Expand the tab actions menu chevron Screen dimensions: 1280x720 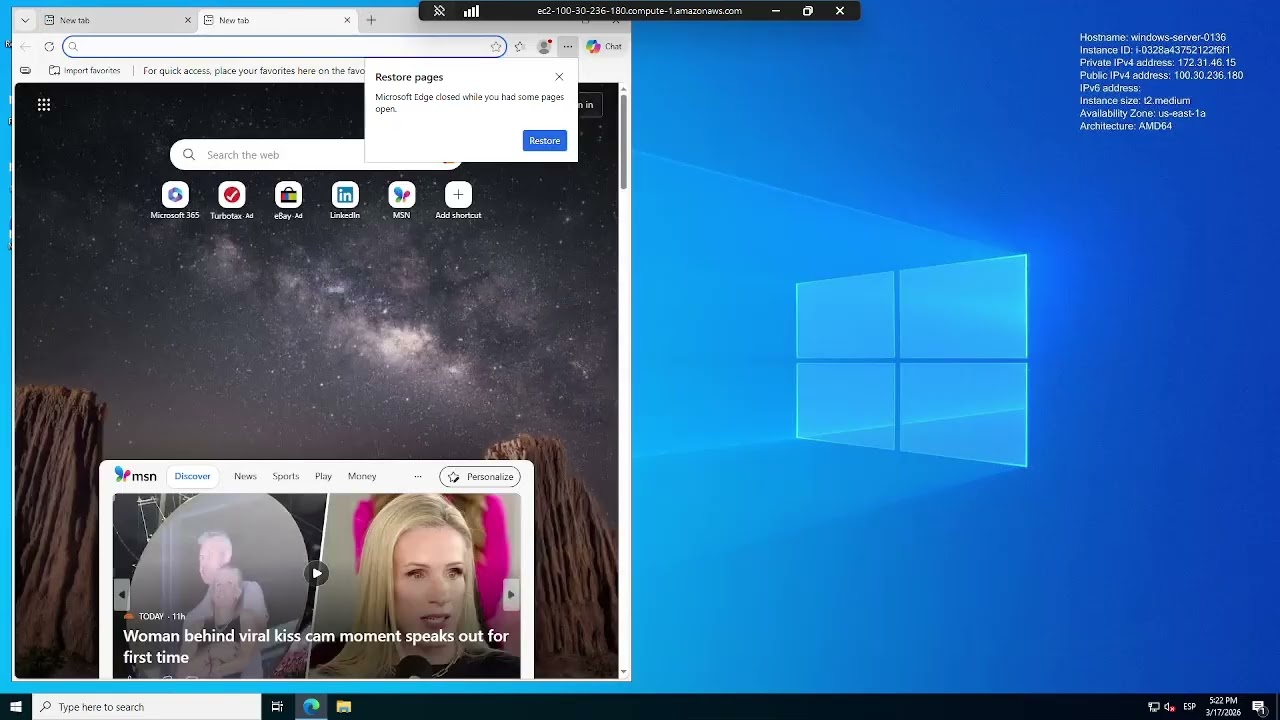25,20
